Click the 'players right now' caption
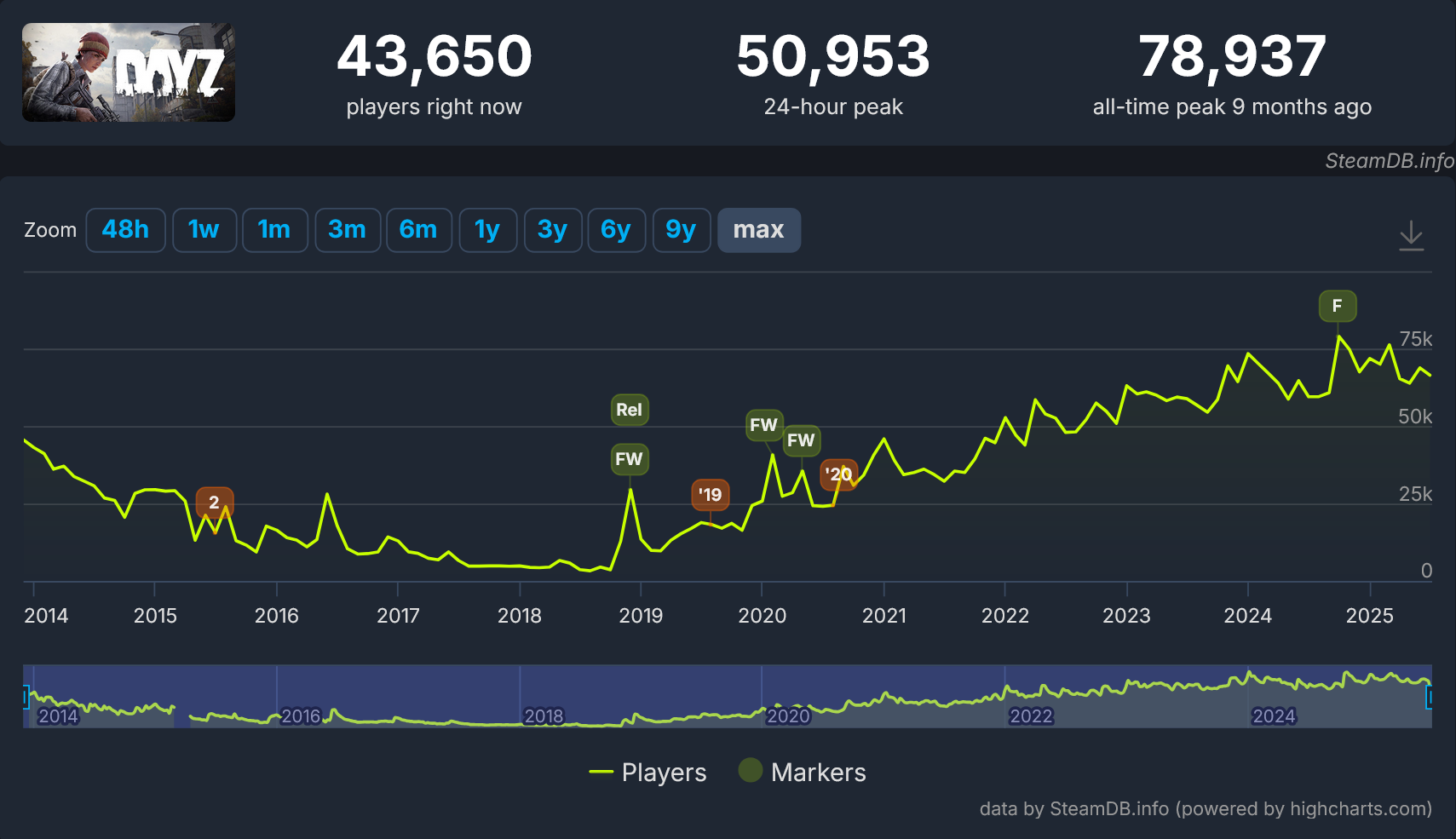The image size is (1456, 839). (x=434, y=107)
